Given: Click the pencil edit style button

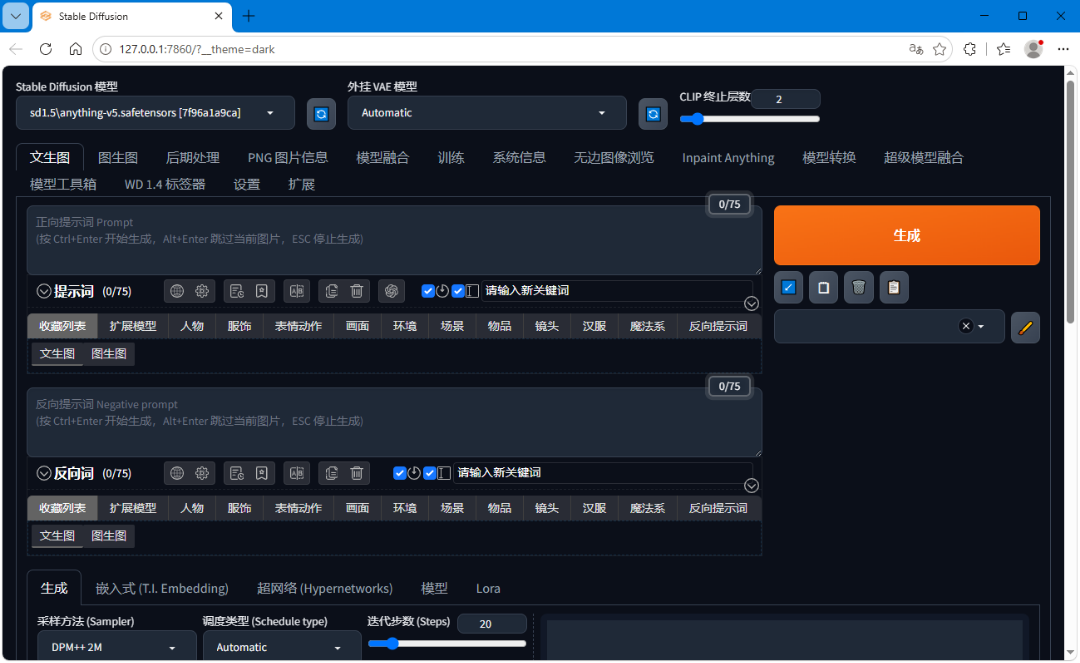Looking at the screenshot, I should click(x=1026, y=328).
